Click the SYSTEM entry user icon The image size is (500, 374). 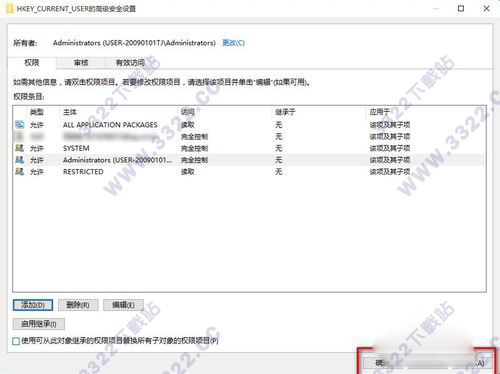[19, 148]
